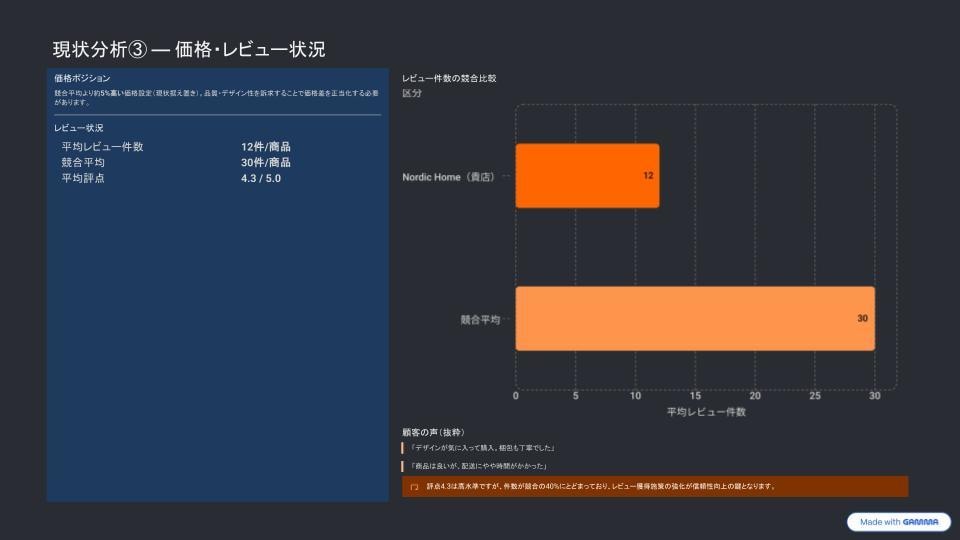
Task: Select quote about デザインが気に入って購入
Action: 482,448
